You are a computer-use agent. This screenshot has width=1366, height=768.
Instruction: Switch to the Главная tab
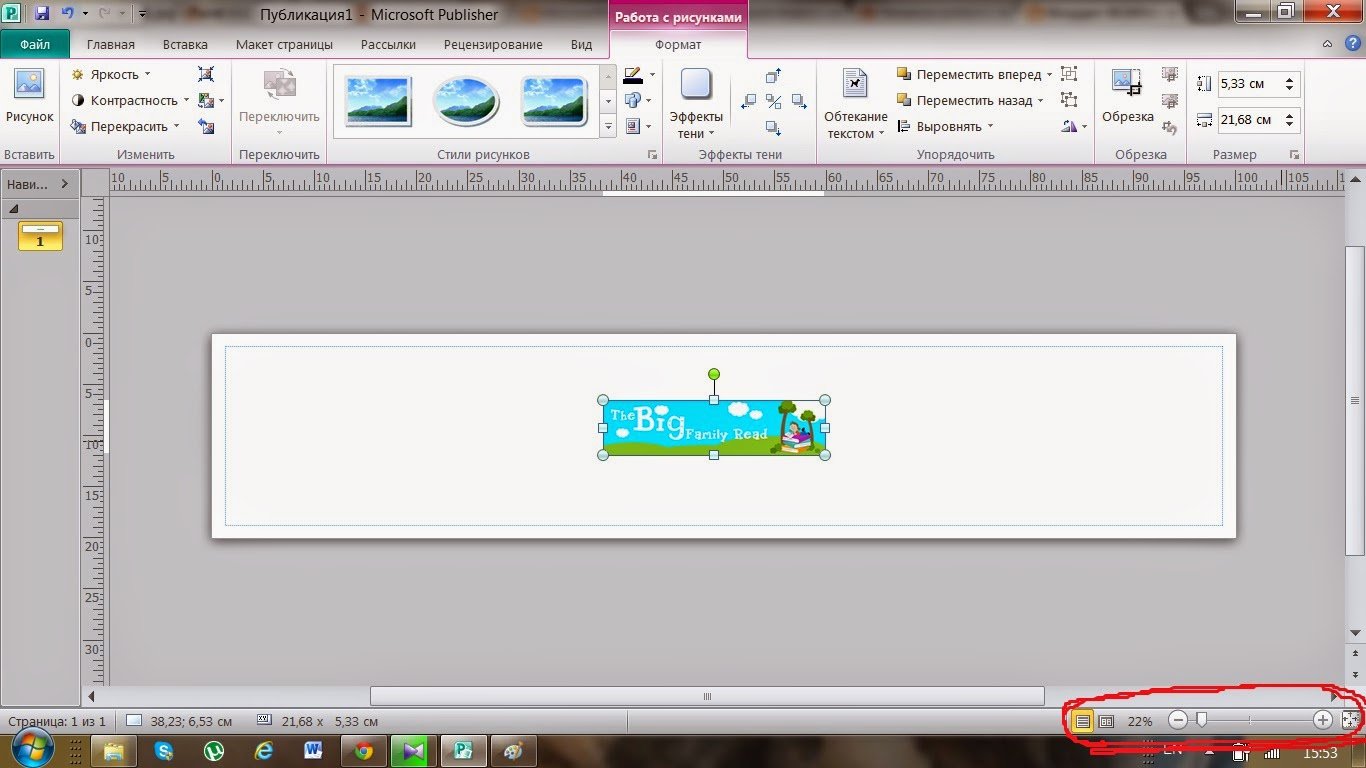click(x=111, y=44)
